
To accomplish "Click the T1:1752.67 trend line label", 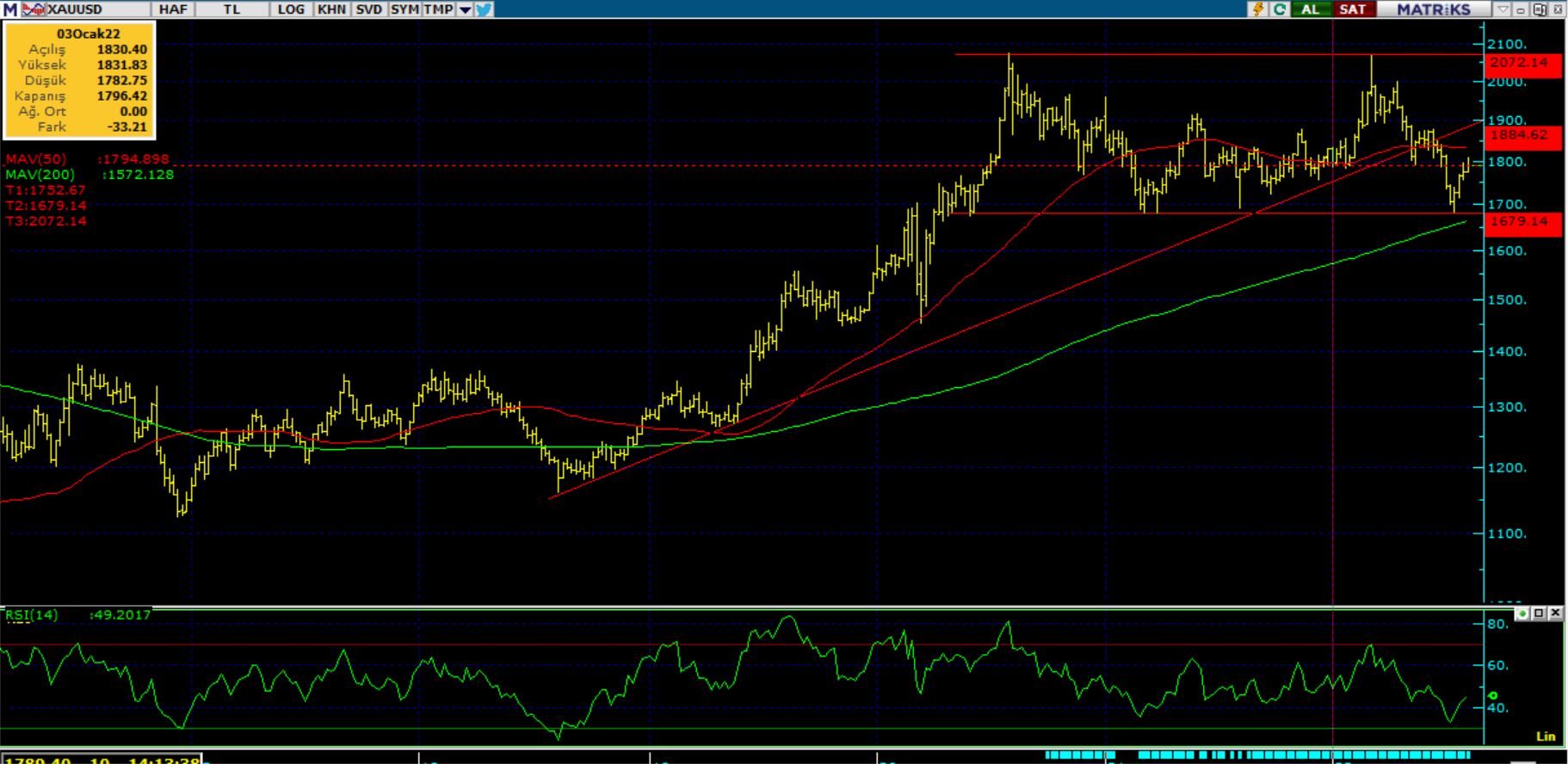I will pos(46,190).
